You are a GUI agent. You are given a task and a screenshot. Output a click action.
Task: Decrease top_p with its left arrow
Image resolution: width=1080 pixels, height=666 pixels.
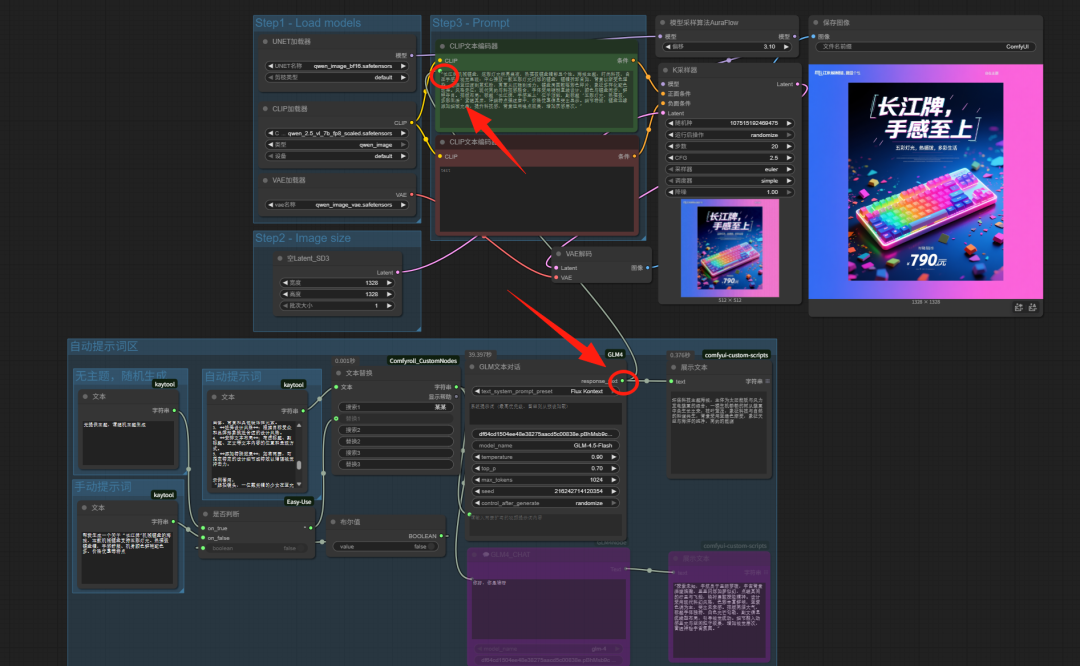pos(477,468)
